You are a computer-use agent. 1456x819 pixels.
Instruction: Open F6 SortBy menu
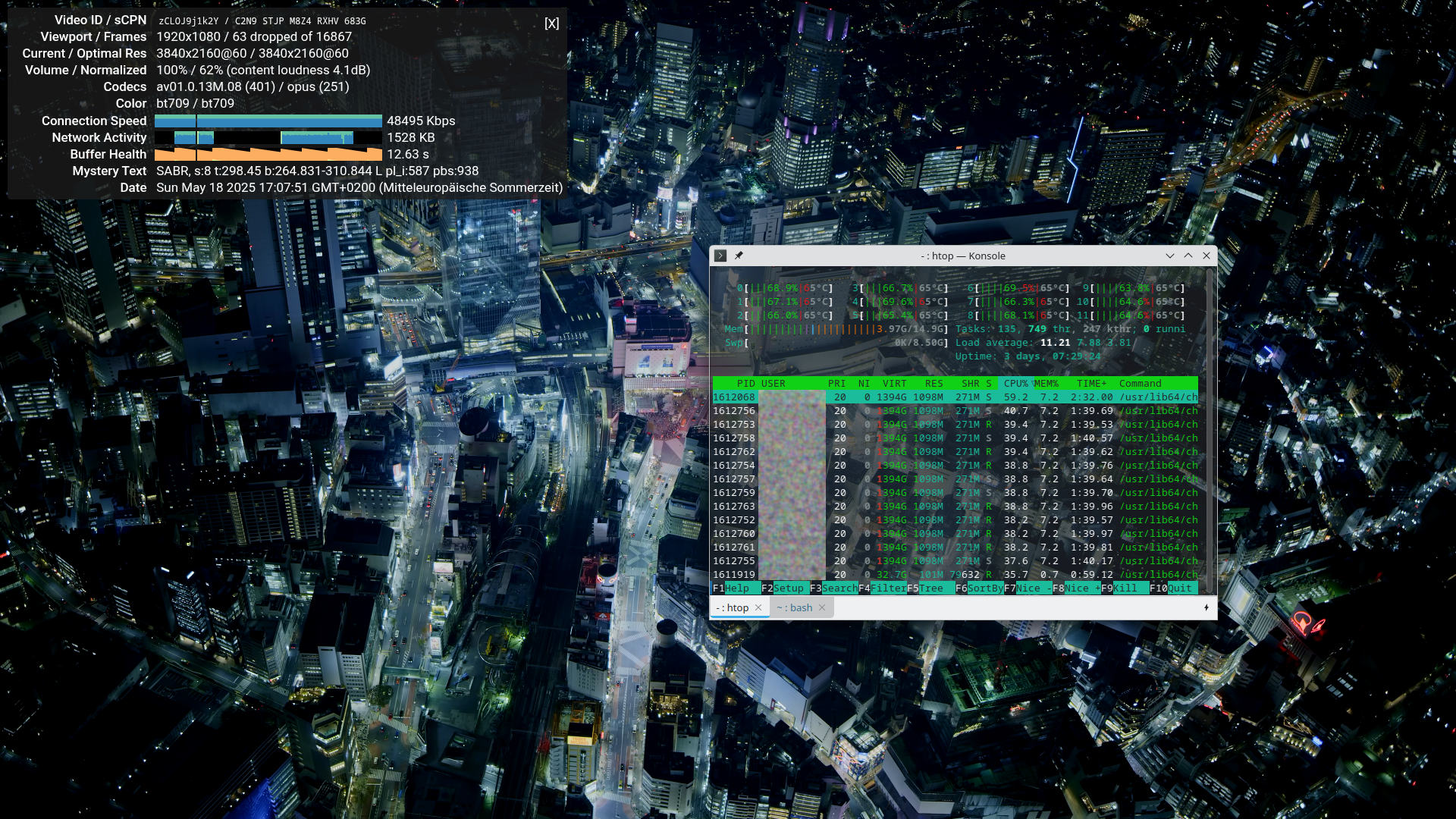[x=984, y=588]
